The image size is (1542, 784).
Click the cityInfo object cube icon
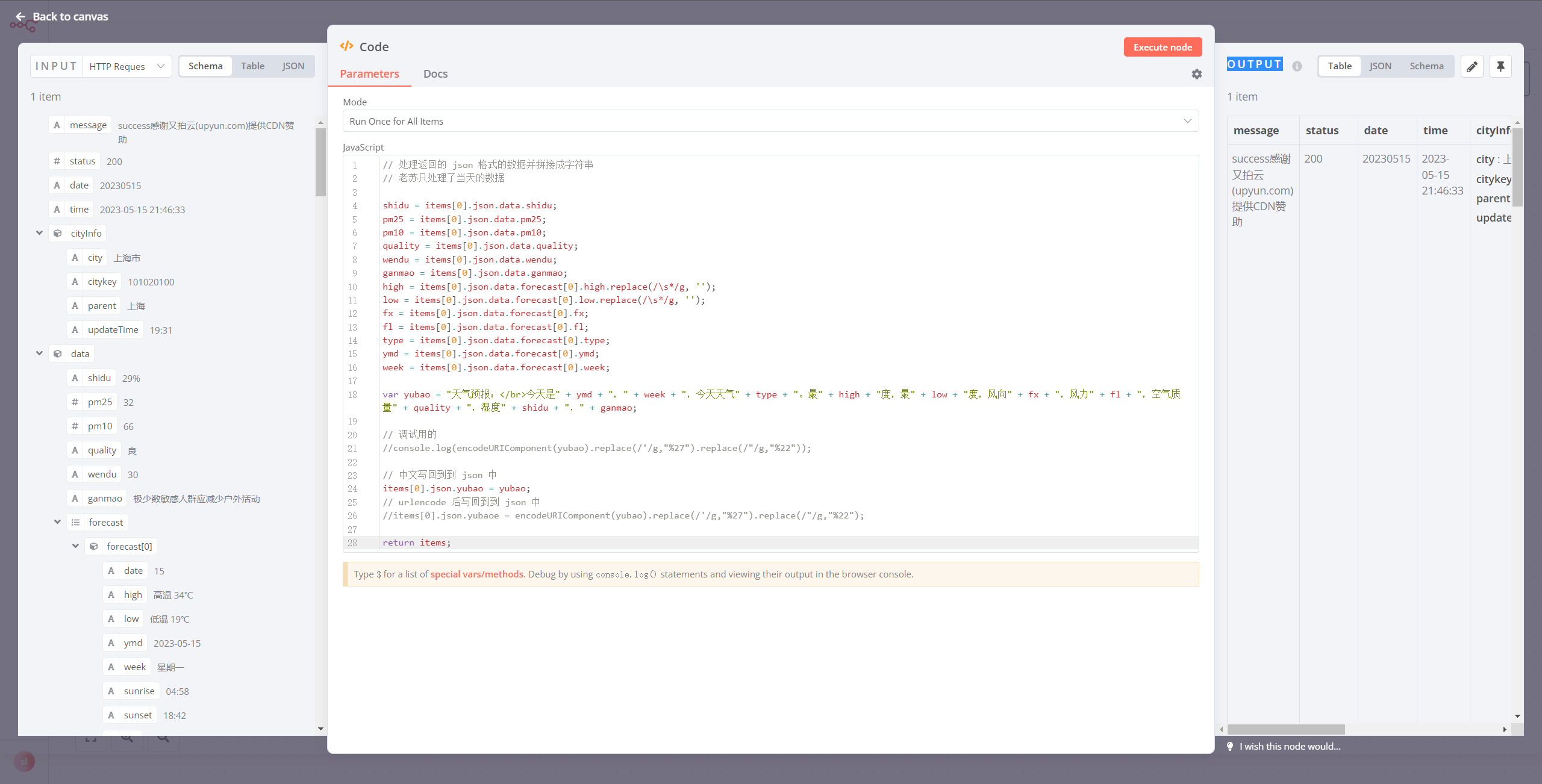click(58, 234)
